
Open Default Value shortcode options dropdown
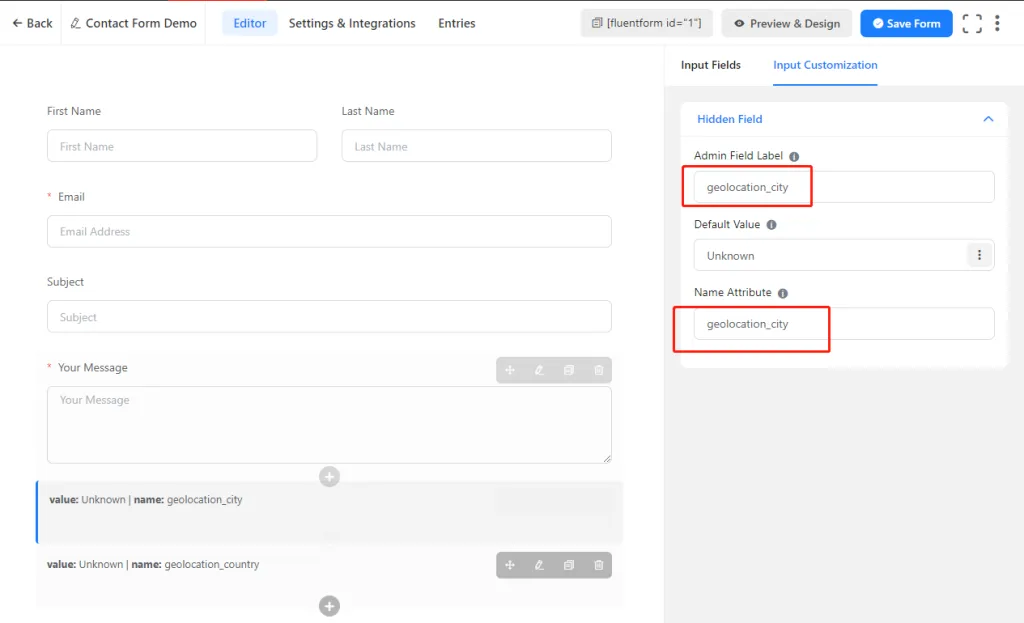(x=979, y=255)
